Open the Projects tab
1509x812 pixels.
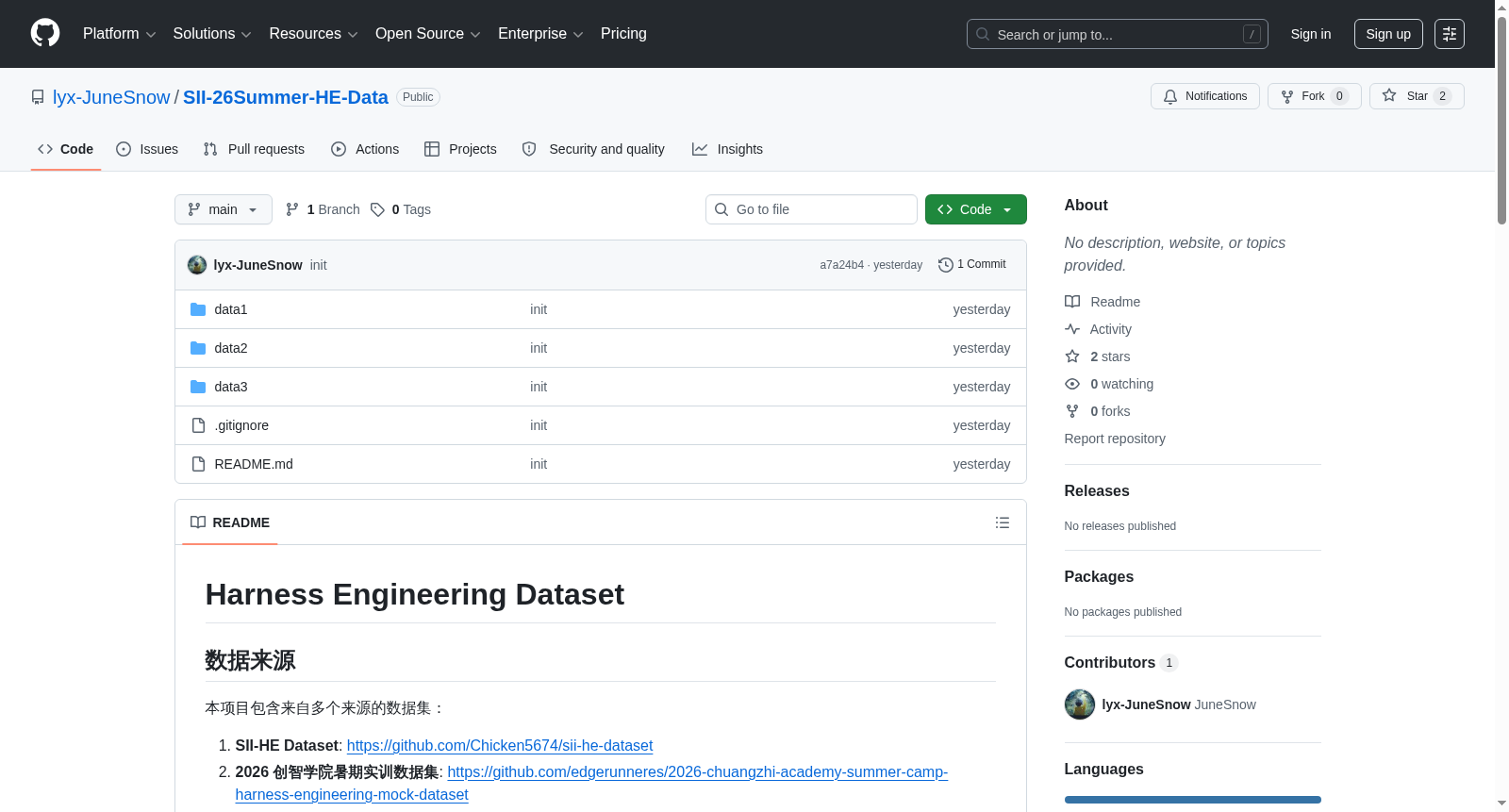tap(460, 149)
